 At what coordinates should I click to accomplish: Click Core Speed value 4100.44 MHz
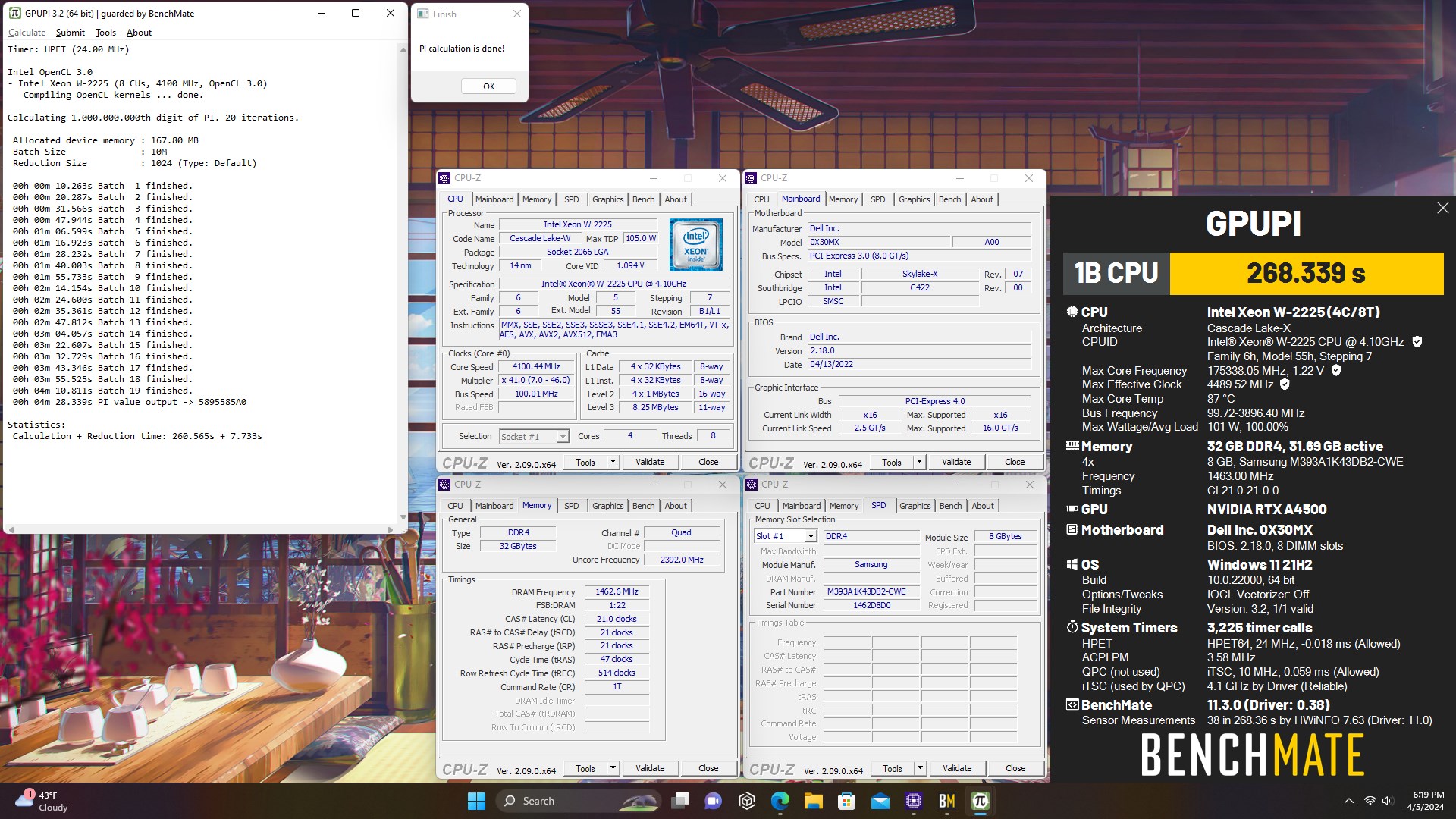[x=536, y=367]
